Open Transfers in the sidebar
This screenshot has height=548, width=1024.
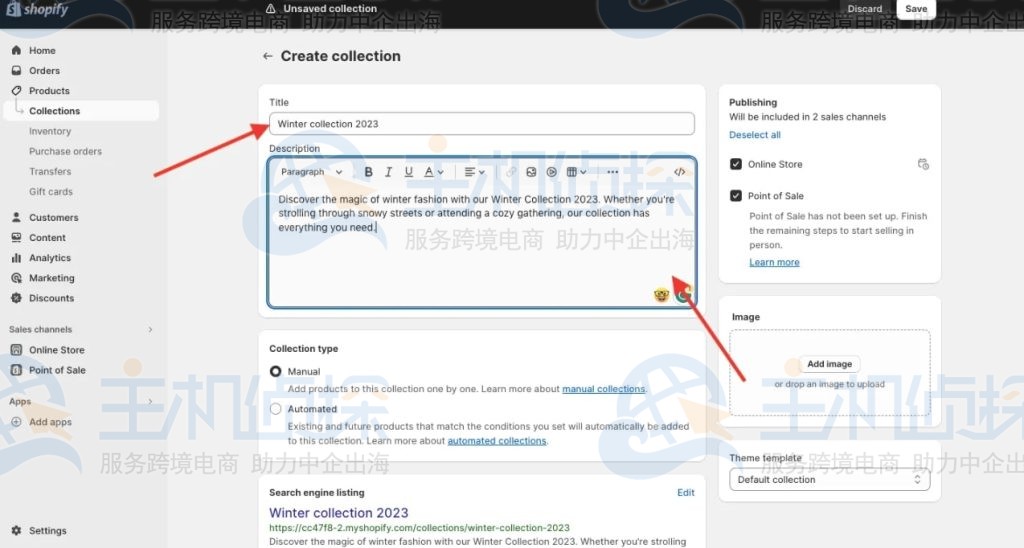50,172
